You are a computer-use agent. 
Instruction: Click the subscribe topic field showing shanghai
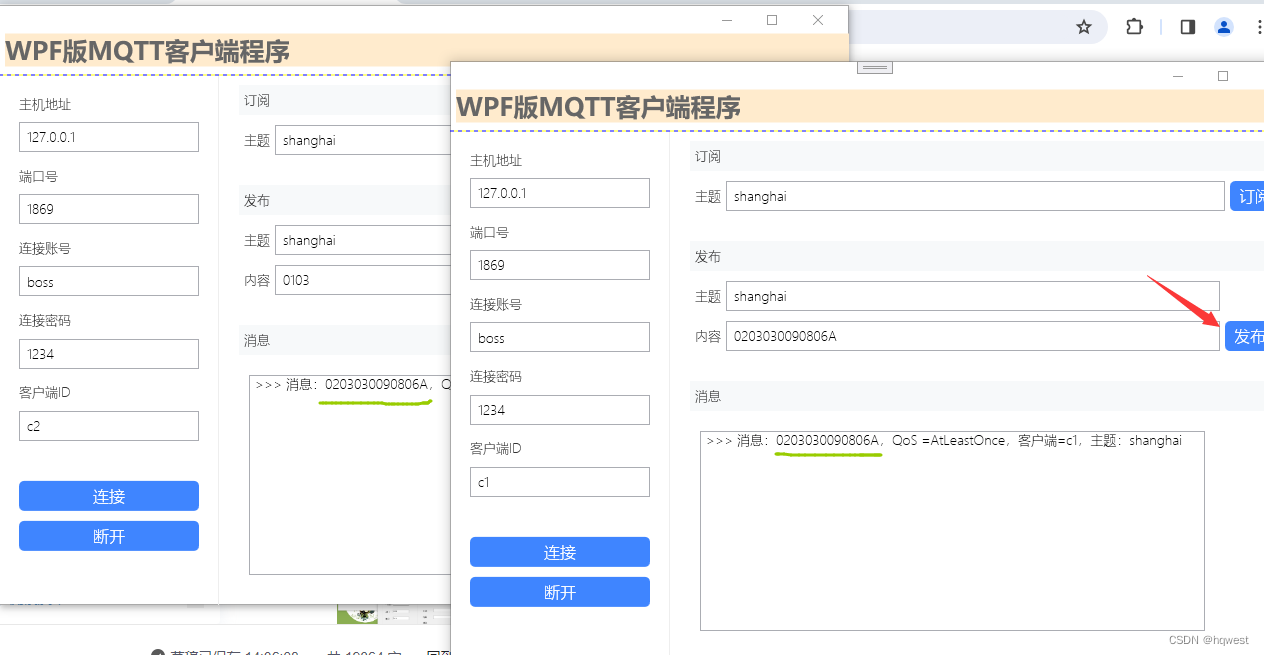(975, 196)
